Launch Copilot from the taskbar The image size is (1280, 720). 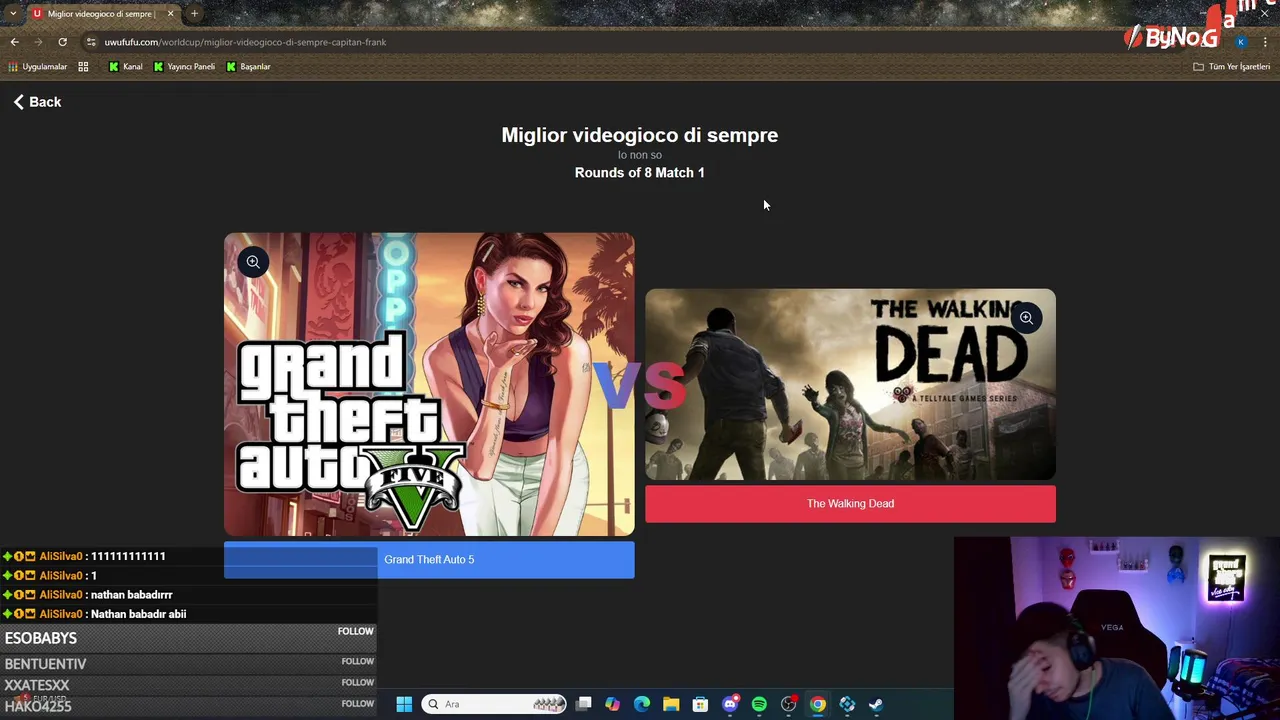[613, 705]
